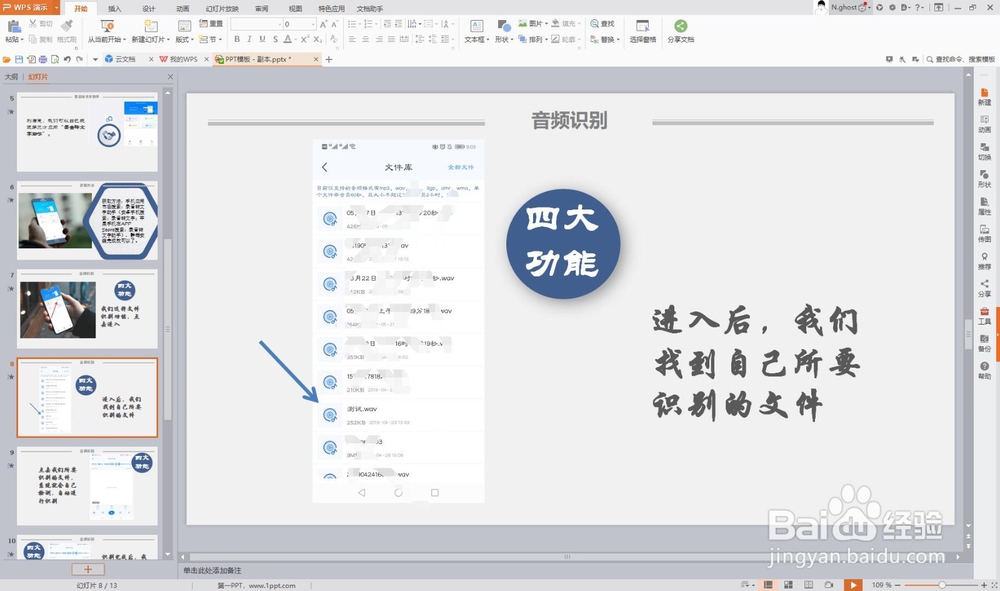Switch to the View (视图) ribbon tab

point(295,9)
